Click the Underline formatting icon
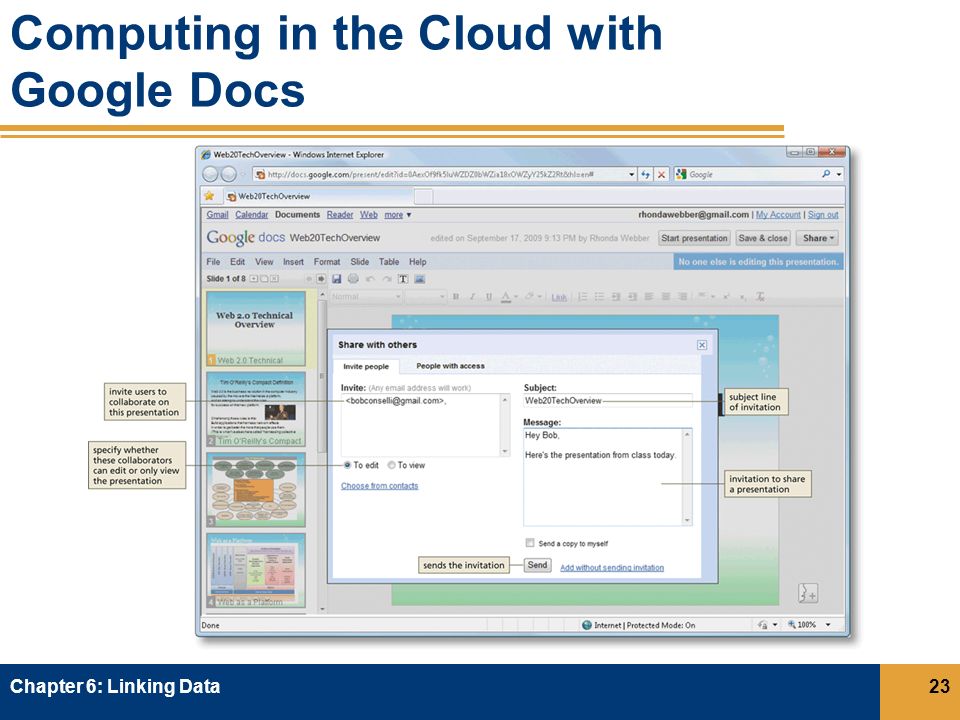Image resolution: width=960 pixels, height=720 pixels. point(489,296)
